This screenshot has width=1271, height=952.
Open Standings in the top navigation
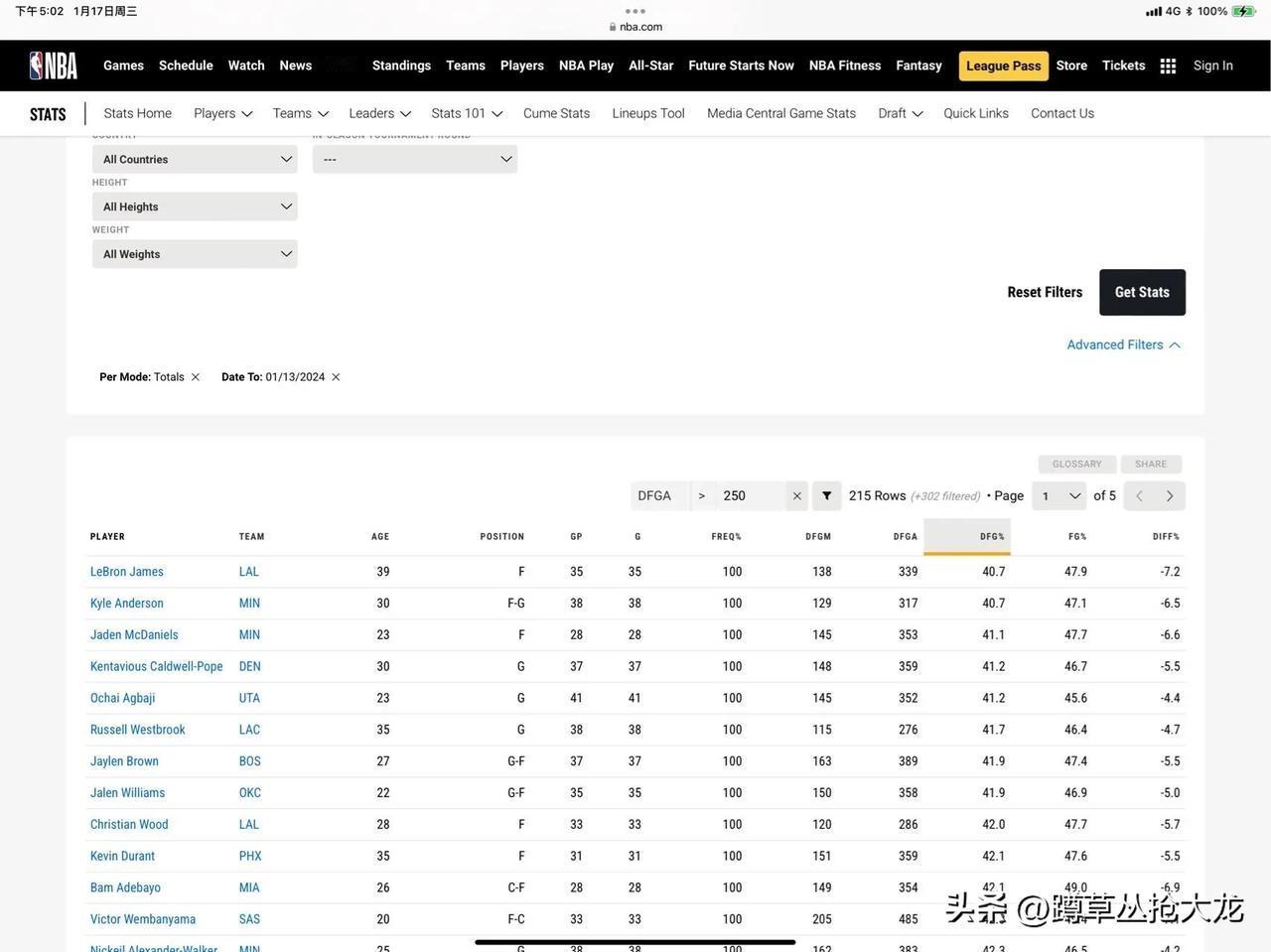click(402, 66)
